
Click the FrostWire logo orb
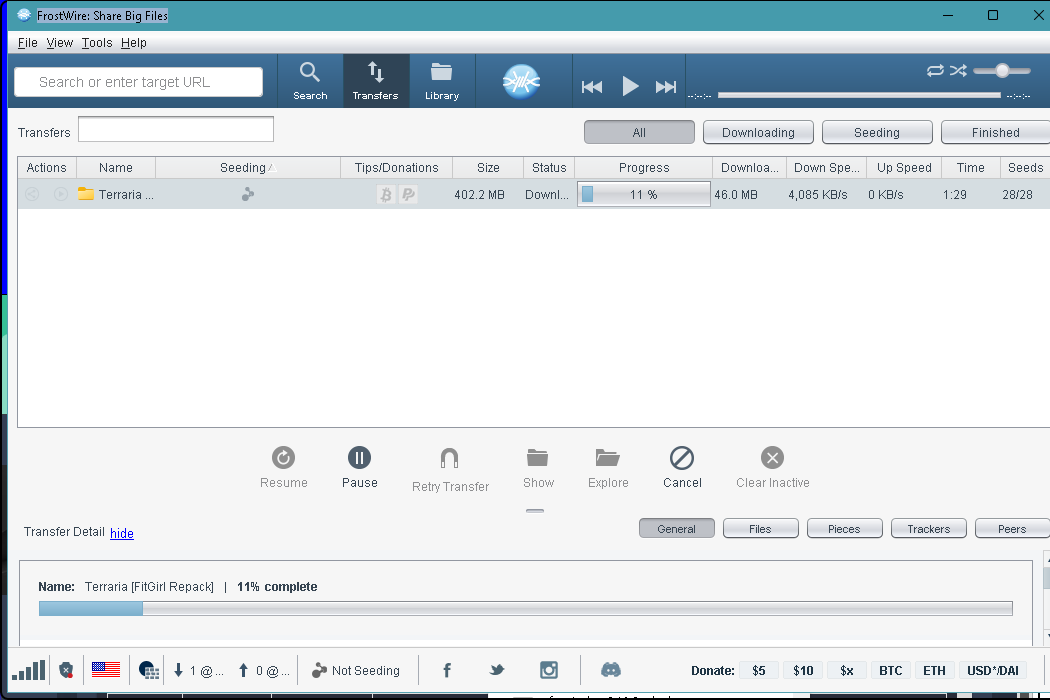click(521, 82)
